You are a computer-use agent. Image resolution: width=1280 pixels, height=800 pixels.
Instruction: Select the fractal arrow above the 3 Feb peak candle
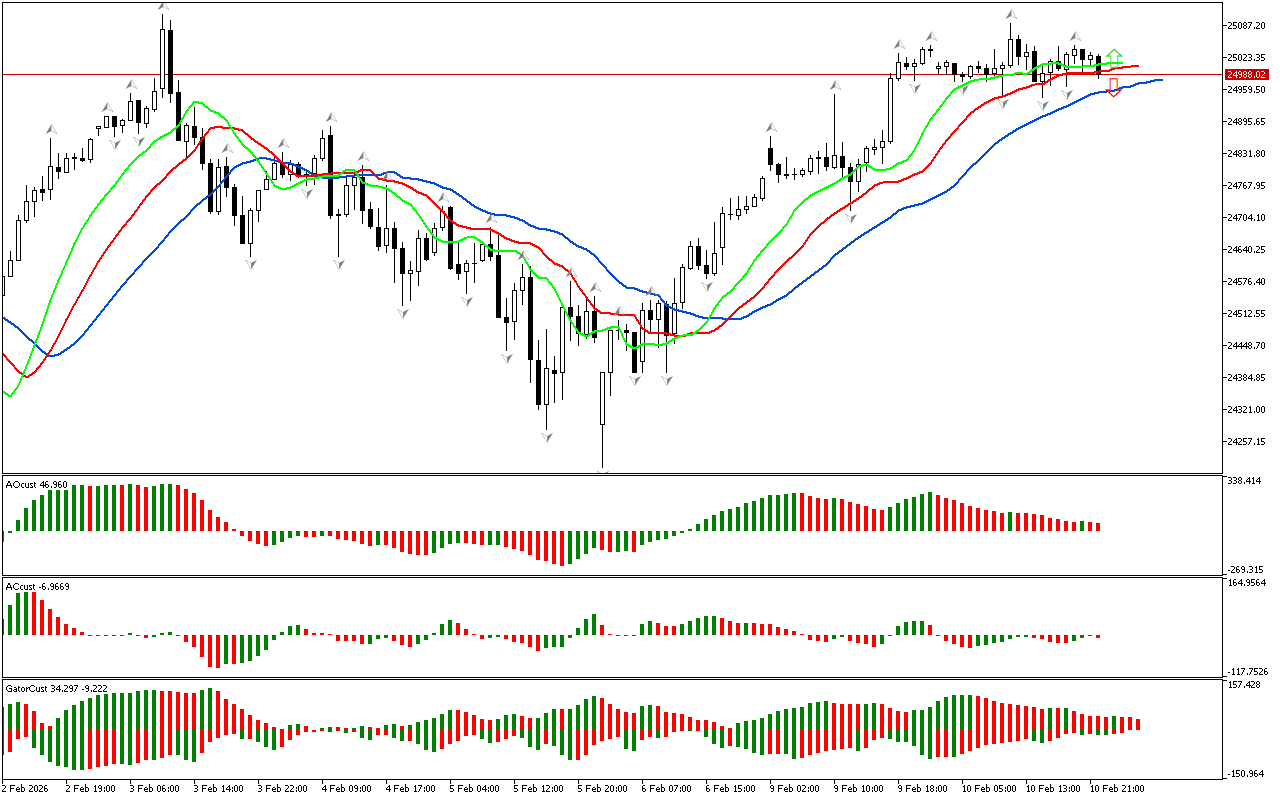163,8
